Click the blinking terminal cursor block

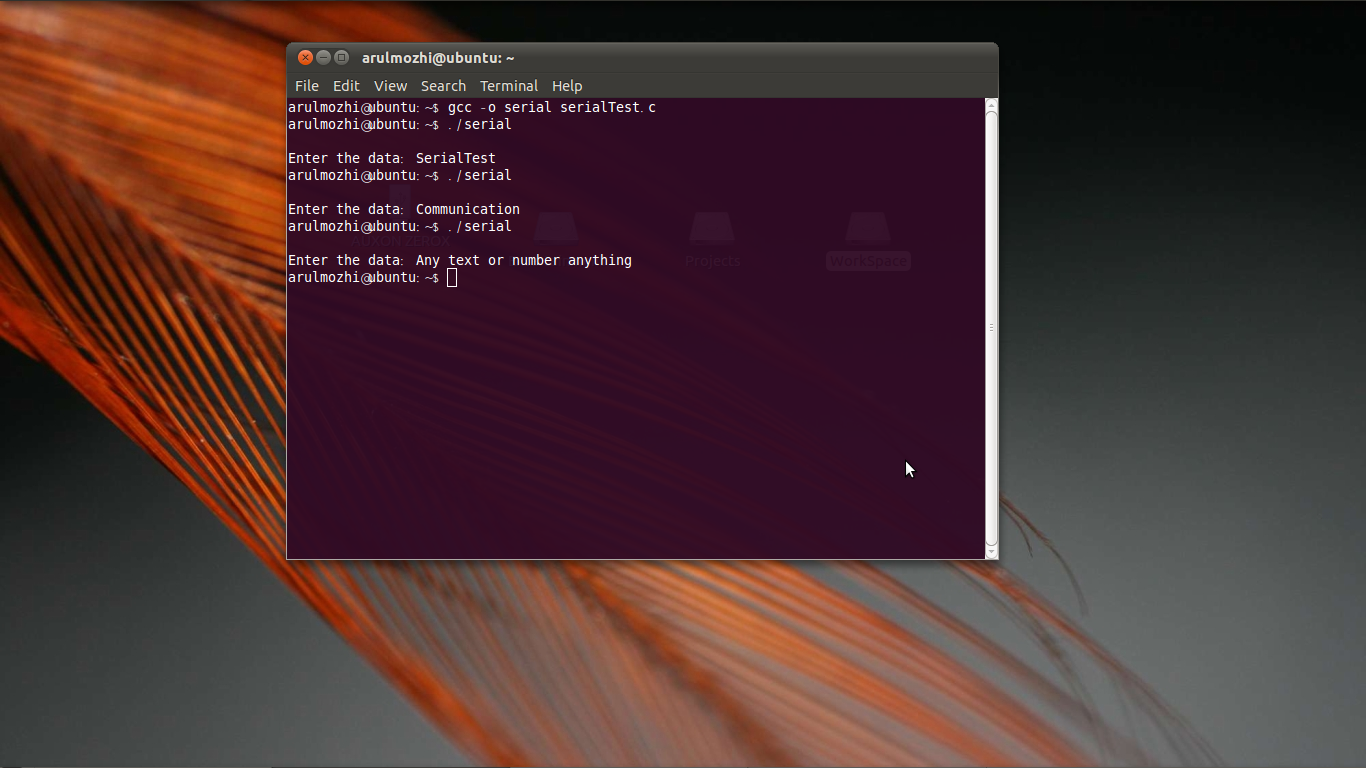tap(451, 278)
